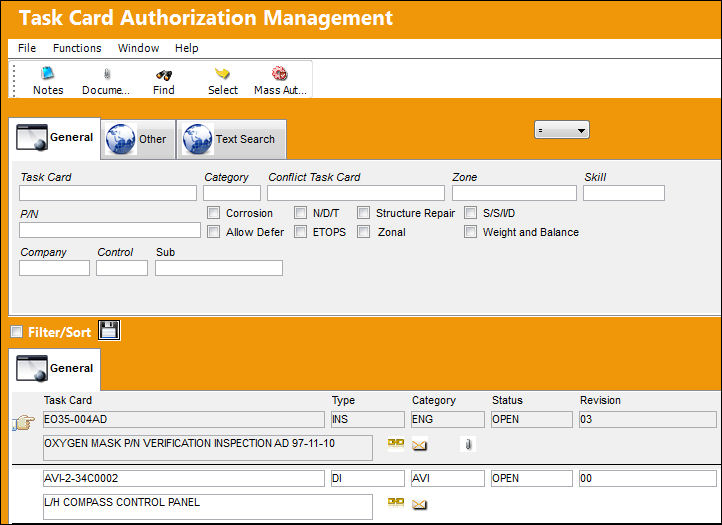Open the Documents paperclip toolbar icon
Image resolution: width=722 pixels, height=525 pixels.
coord(107,74)
